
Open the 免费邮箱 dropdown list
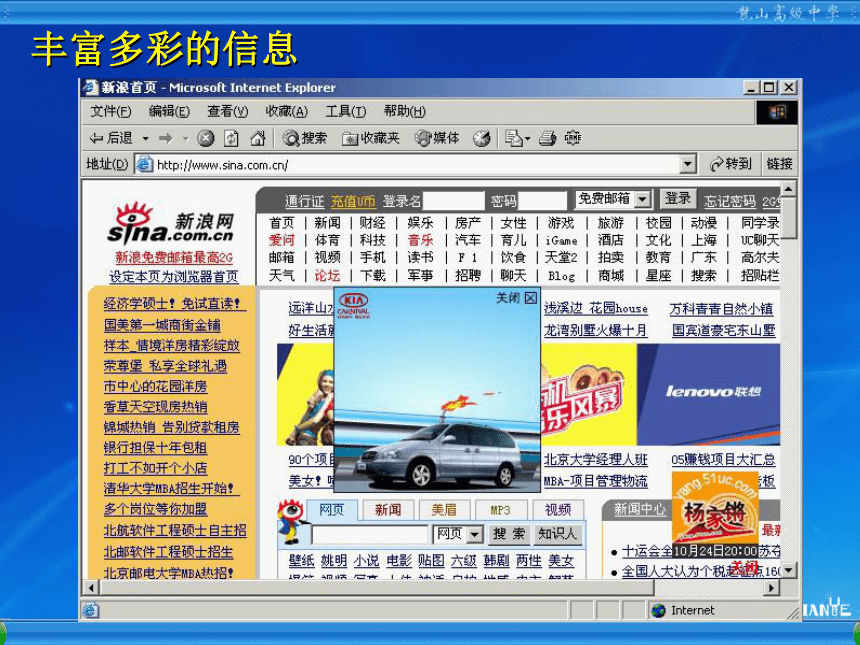point(642,199)
